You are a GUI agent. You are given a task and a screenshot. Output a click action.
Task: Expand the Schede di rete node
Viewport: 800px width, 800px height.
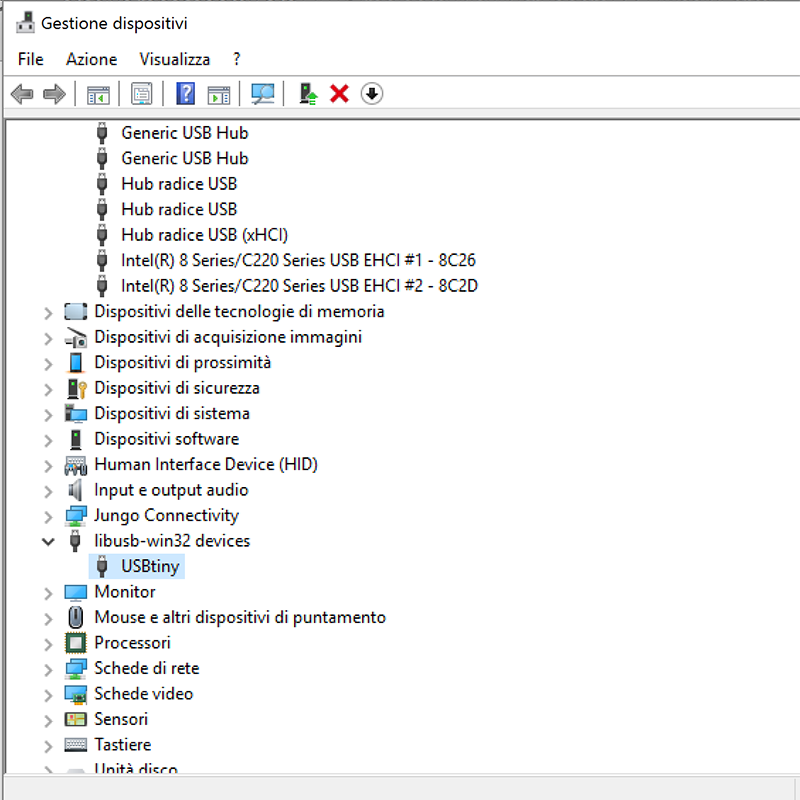48,669
